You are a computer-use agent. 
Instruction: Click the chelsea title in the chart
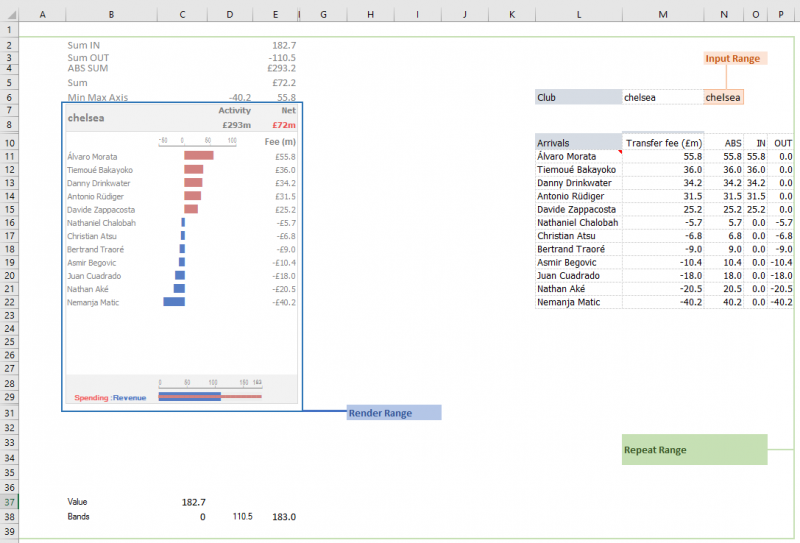(x=87, y=117)
